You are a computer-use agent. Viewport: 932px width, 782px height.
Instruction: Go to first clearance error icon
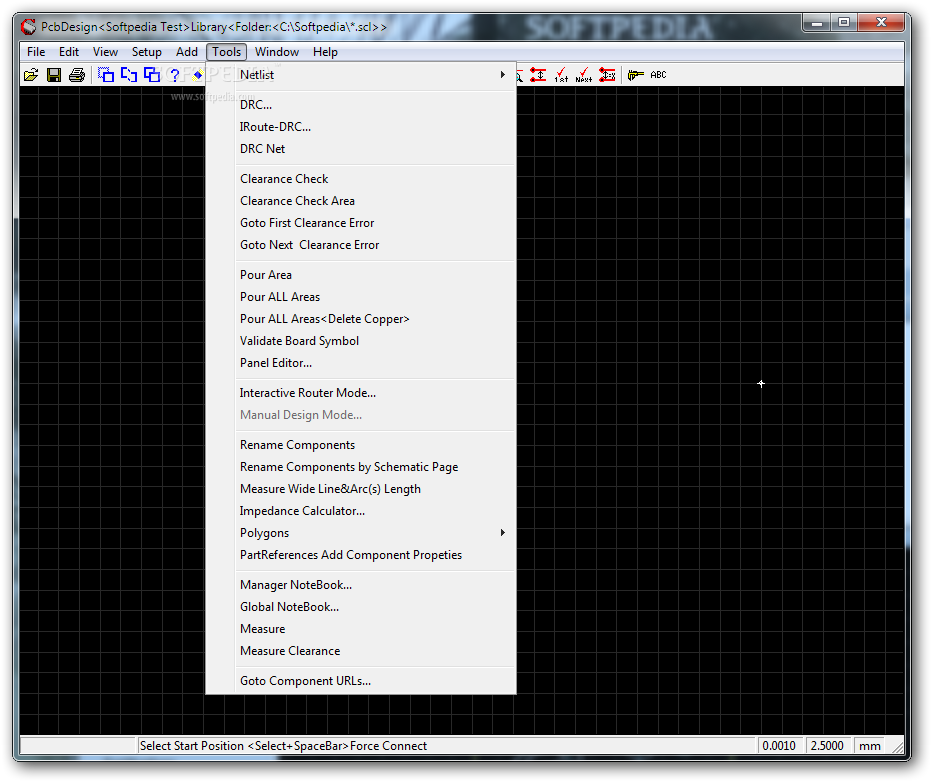point(561,75)
